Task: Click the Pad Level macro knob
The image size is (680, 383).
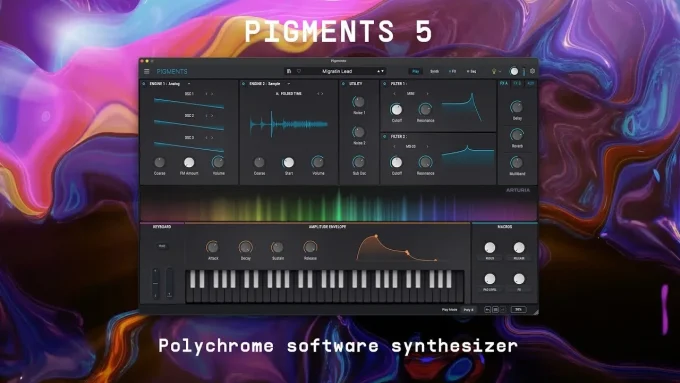Action: (490, 278)
